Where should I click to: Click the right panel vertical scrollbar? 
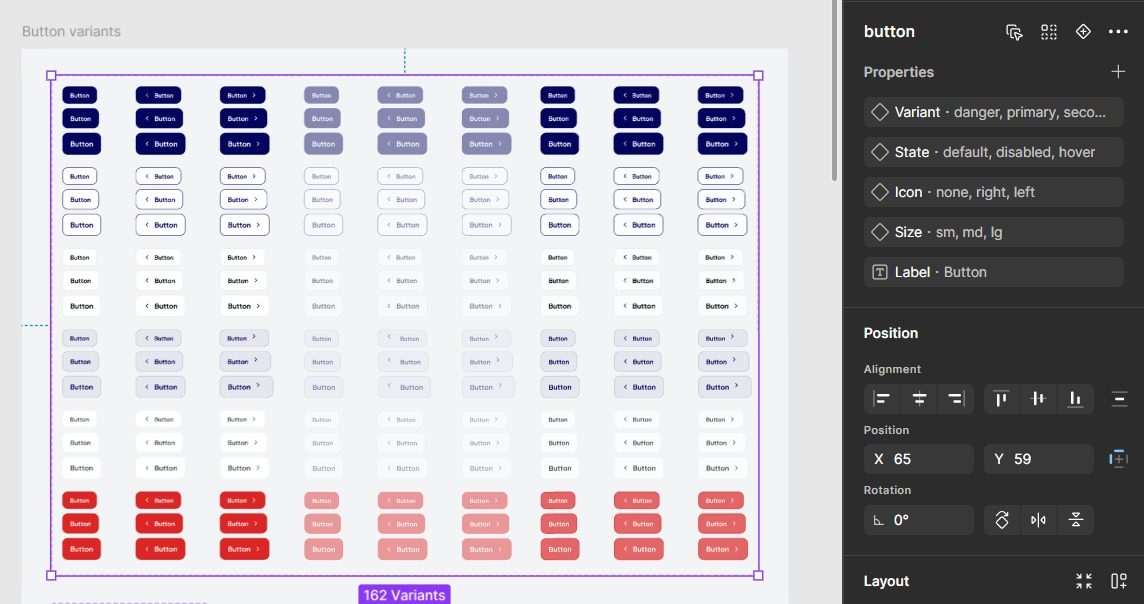coord(835,91)
